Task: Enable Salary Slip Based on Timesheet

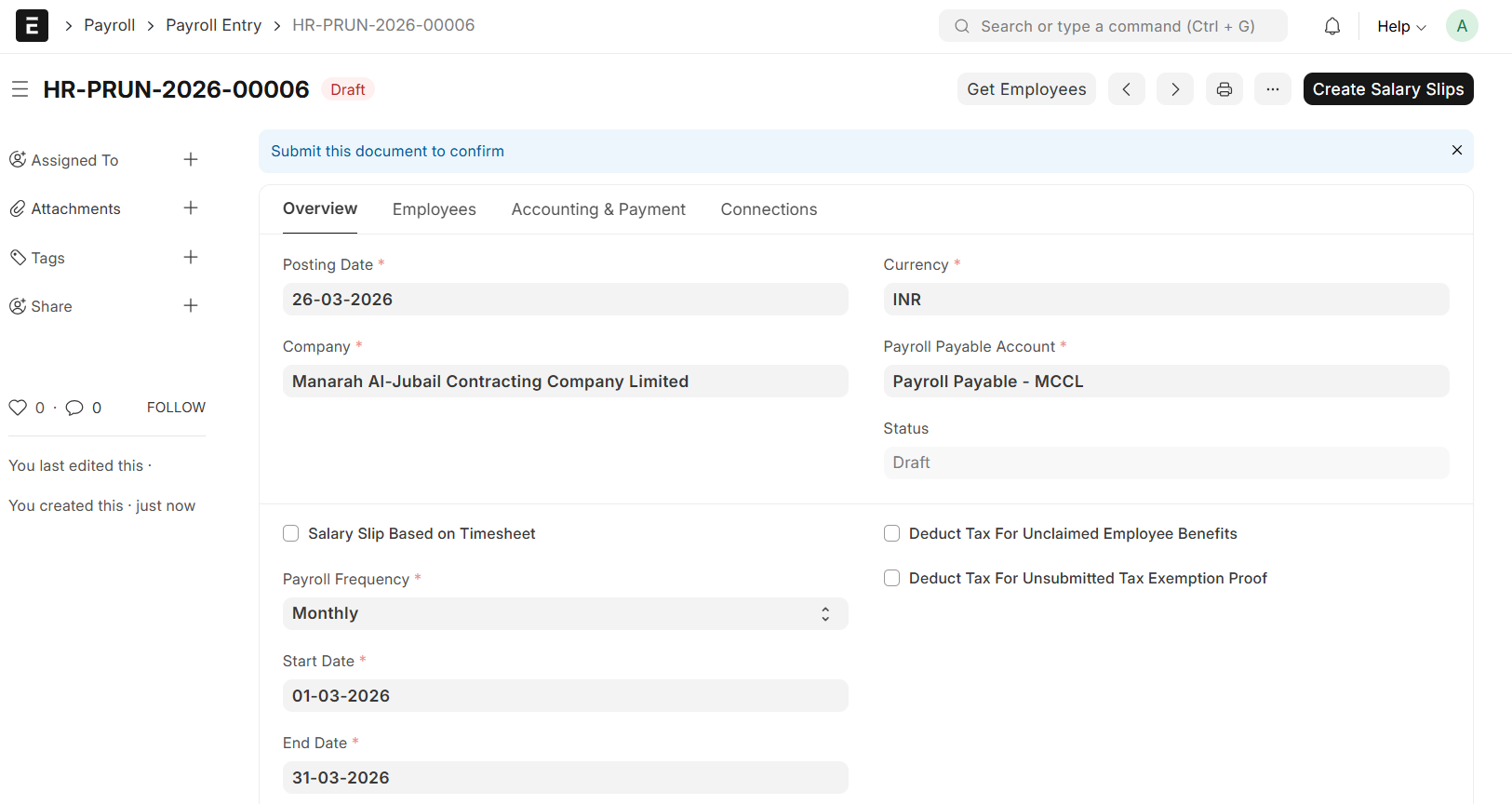Action: (291, 533)
